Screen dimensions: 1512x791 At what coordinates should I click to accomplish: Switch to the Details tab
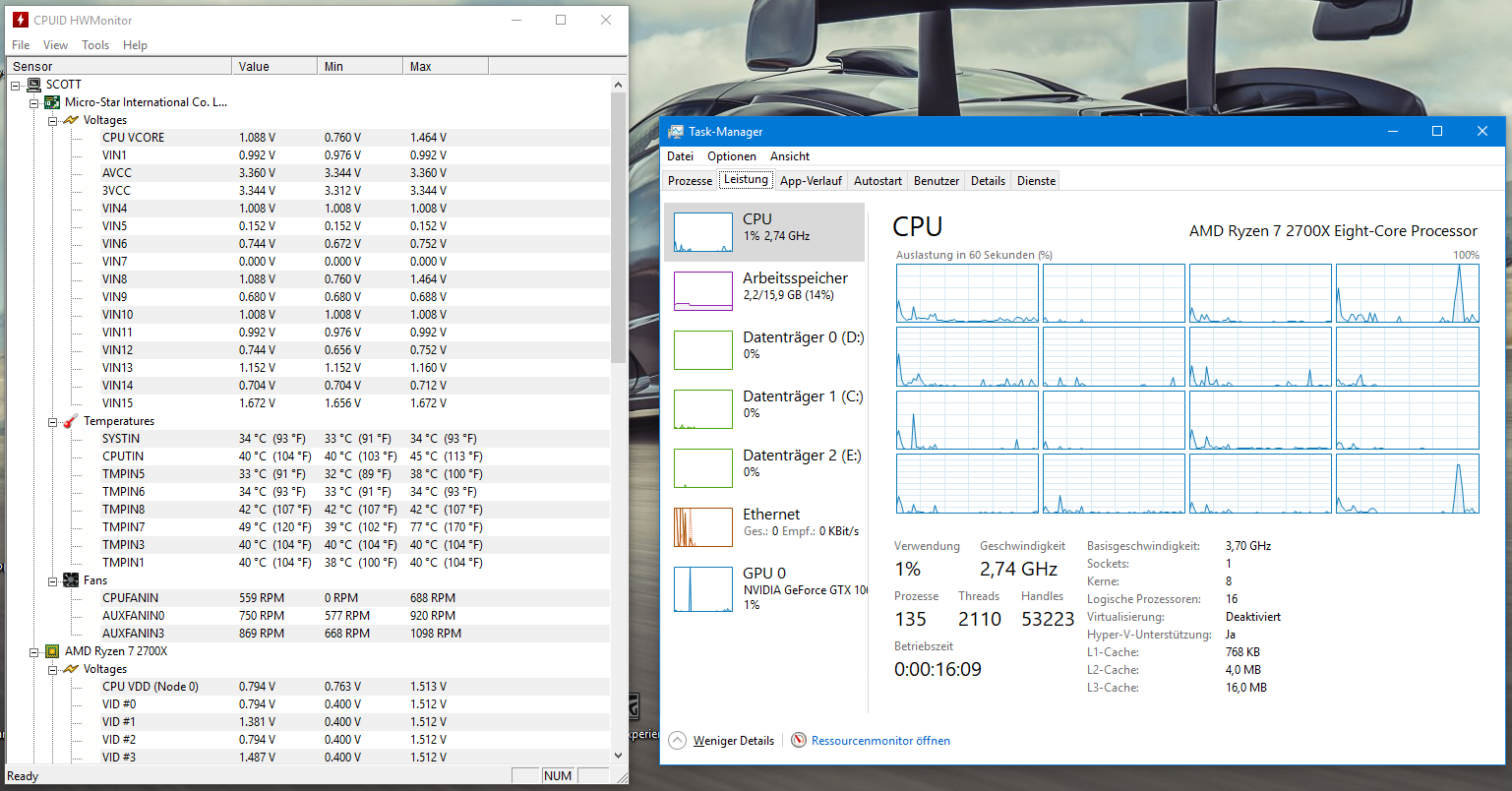click(988, 181)
